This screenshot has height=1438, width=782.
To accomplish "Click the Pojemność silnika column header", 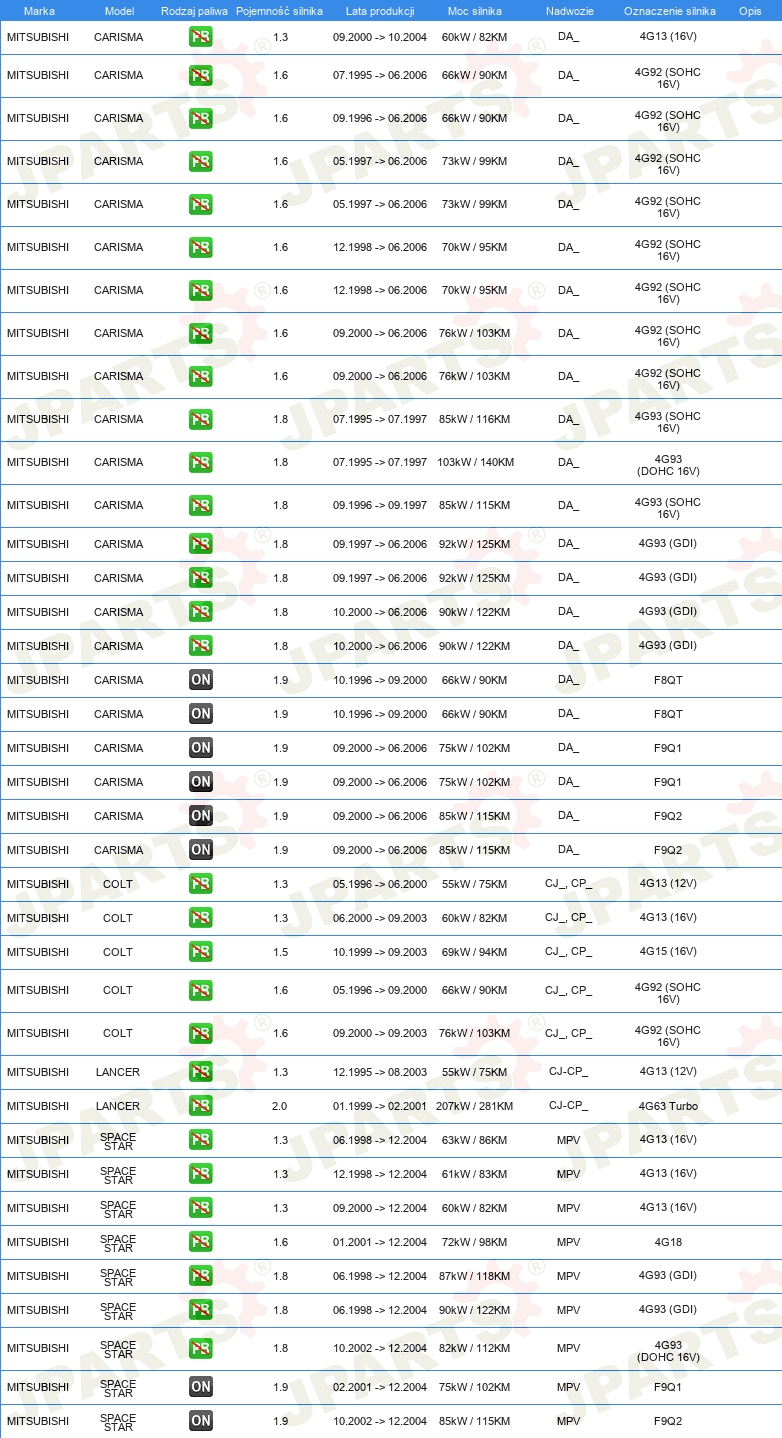I will [x=279, y=12].
